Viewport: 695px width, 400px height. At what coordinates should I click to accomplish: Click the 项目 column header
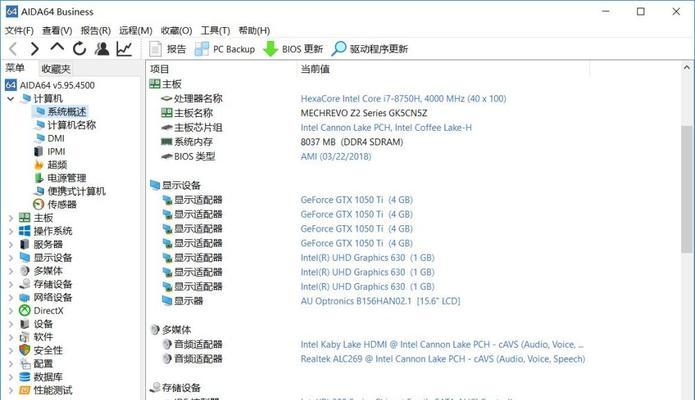click(x=159, y=69)
